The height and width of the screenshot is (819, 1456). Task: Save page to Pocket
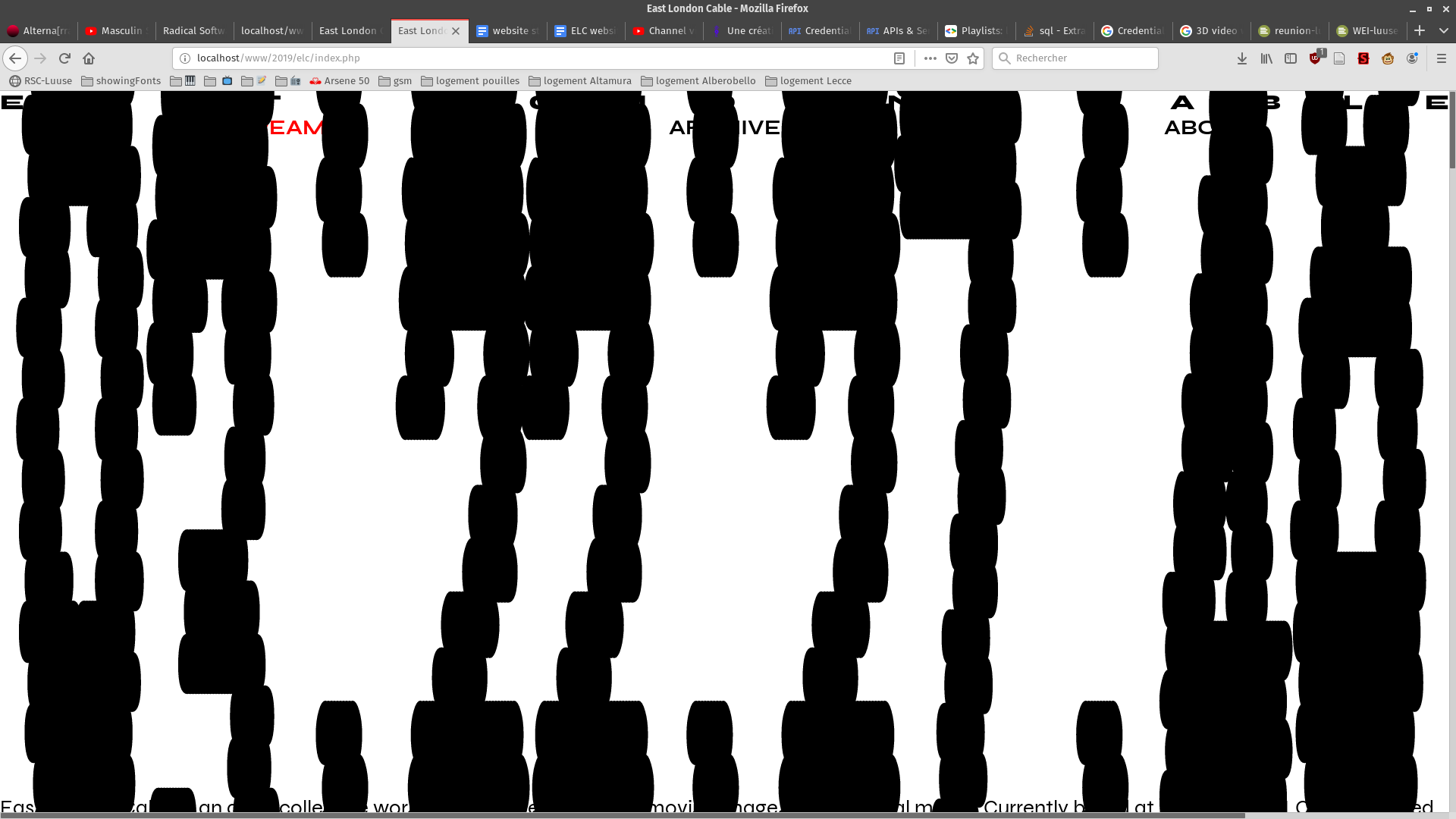pos(952,58)
